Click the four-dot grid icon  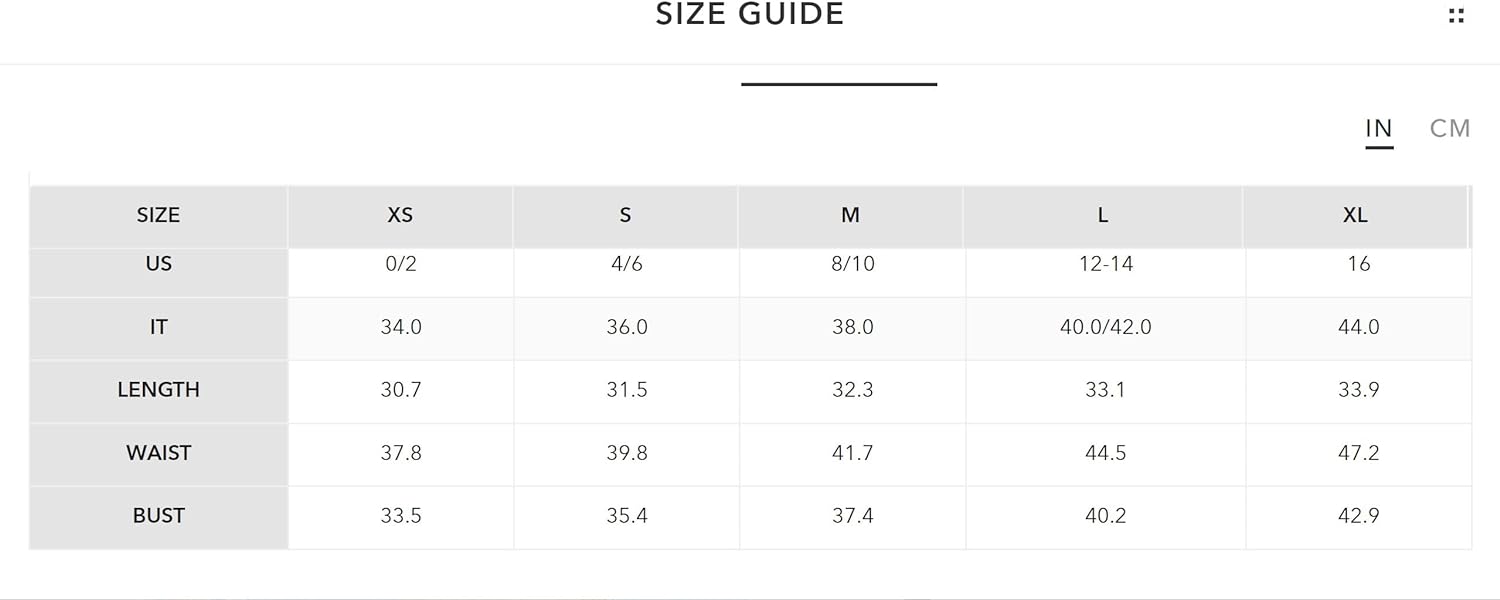click(x=1456, y=15)
